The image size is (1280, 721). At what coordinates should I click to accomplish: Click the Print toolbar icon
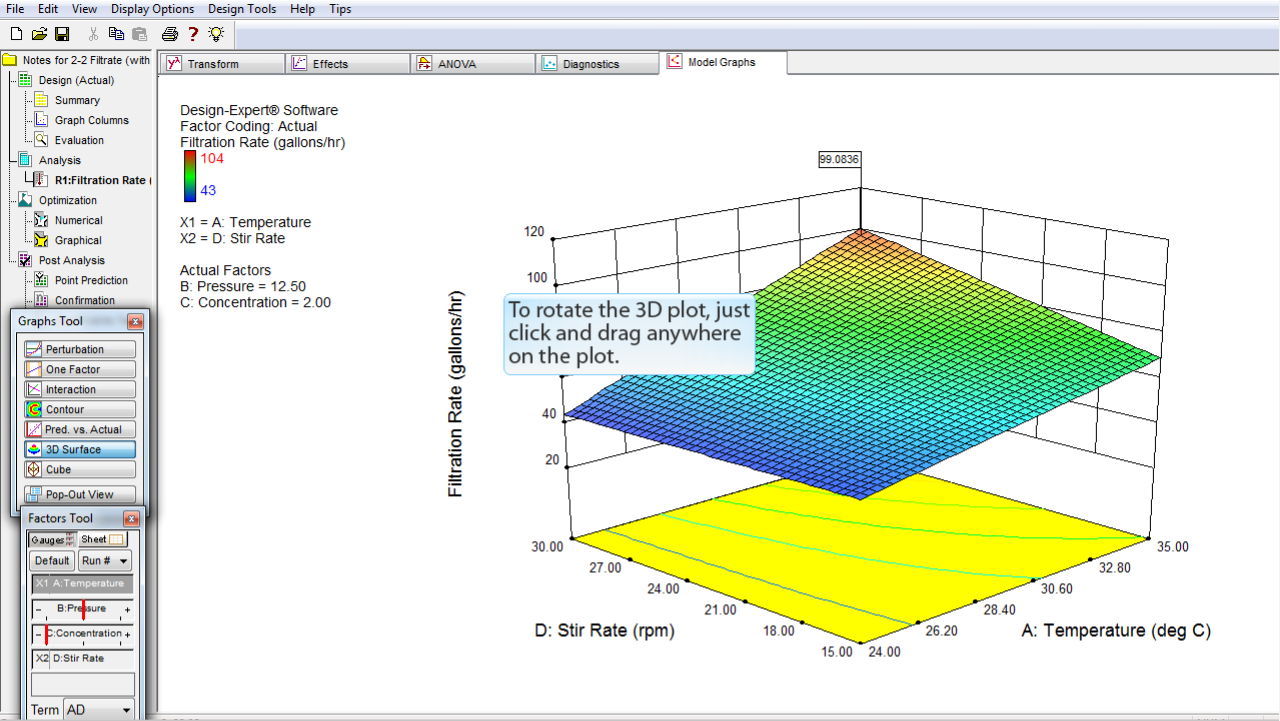tap(170, 34)
